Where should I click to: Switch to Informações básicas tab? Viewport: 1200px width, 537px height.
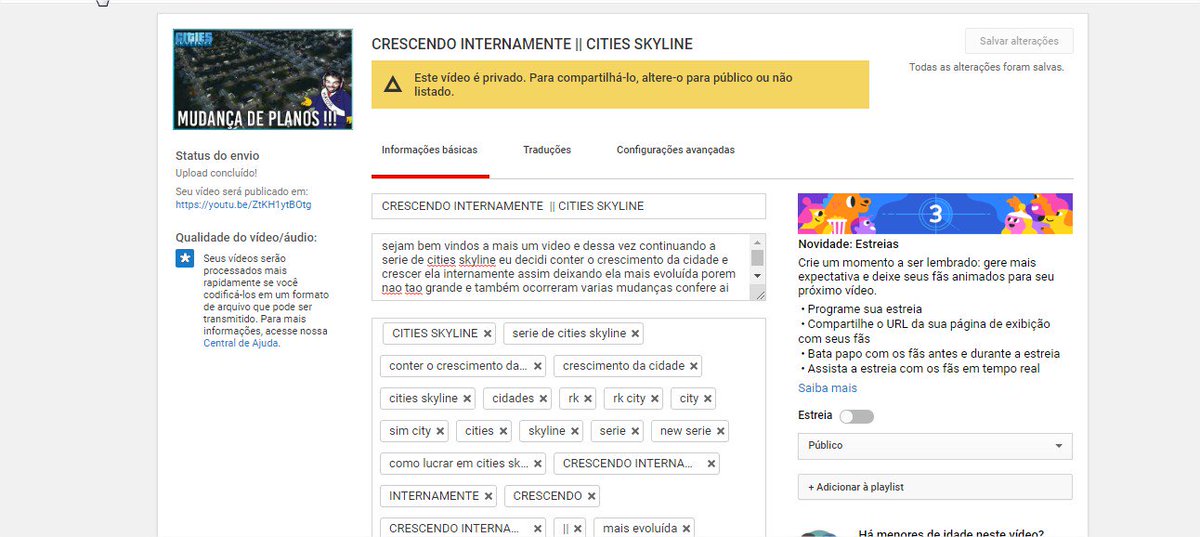pos(430,150)
